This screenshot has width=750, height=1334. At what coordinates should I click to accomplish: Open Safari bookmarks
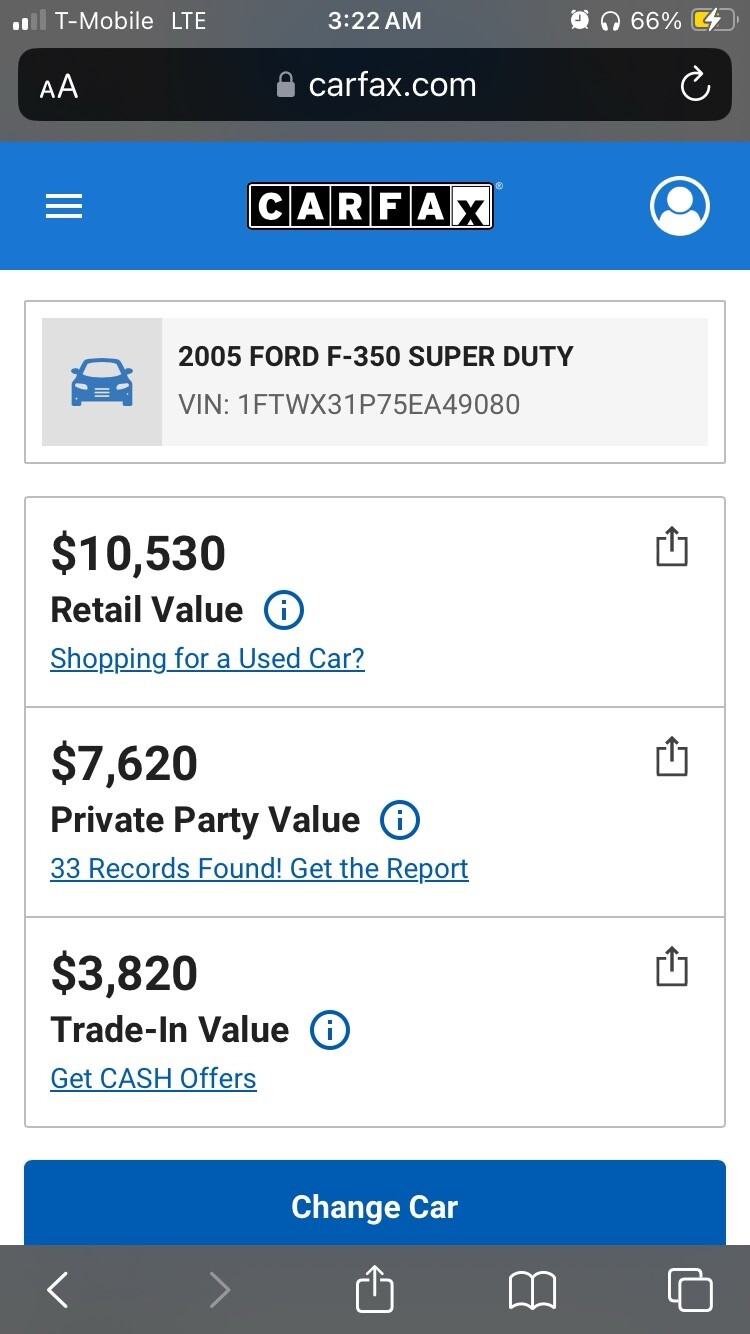coord(532,1290)
